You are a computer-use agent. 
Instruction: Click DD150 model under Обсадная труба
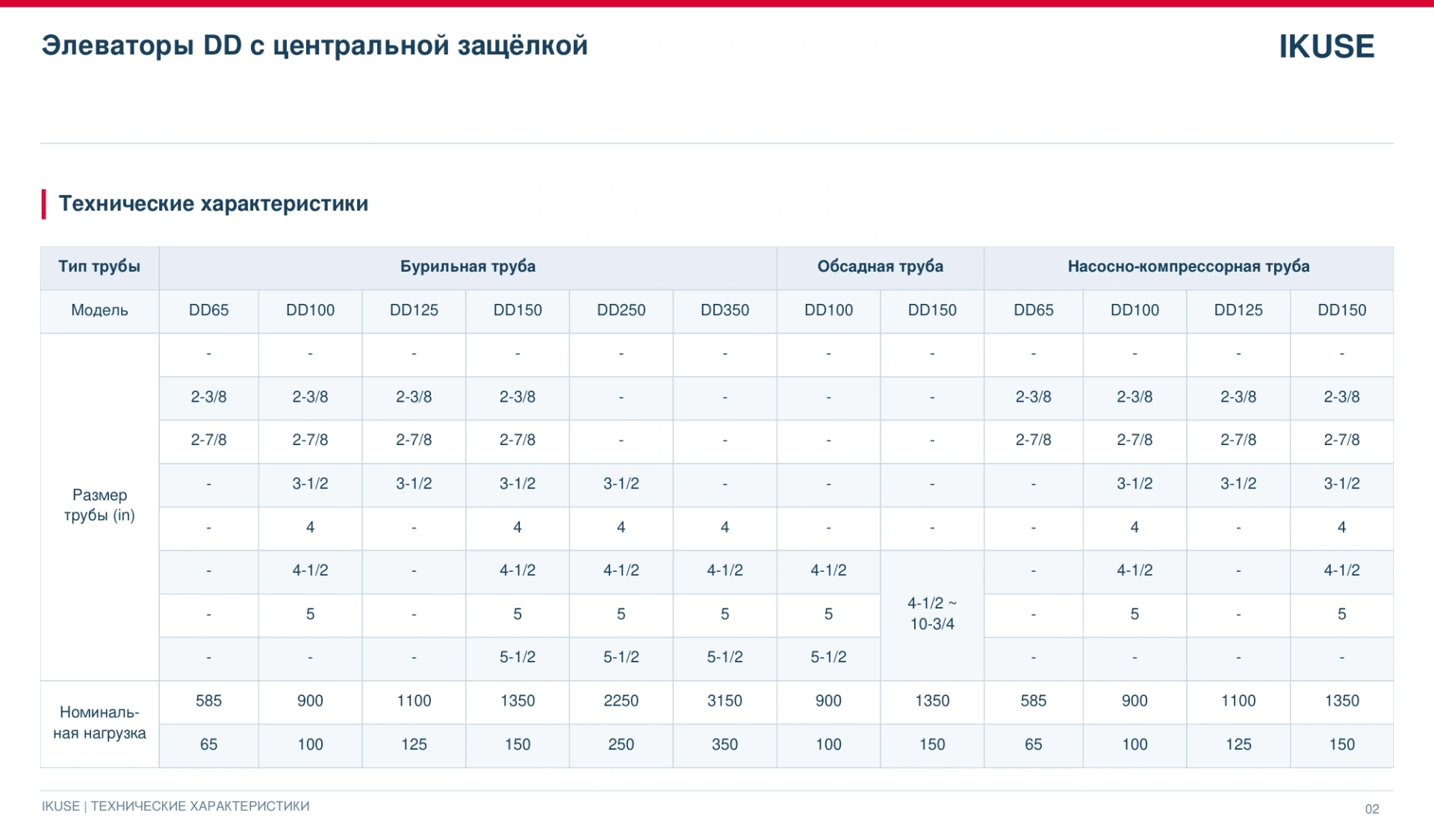click(932, 311)
